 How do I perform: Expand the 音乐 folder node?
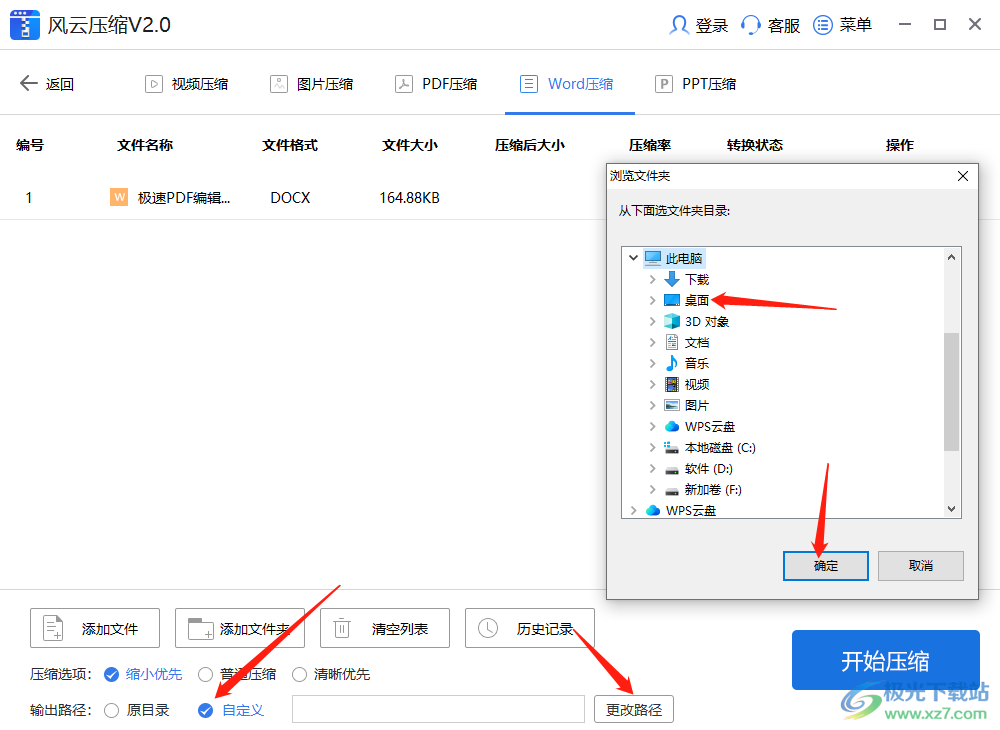tap(652, 363)
